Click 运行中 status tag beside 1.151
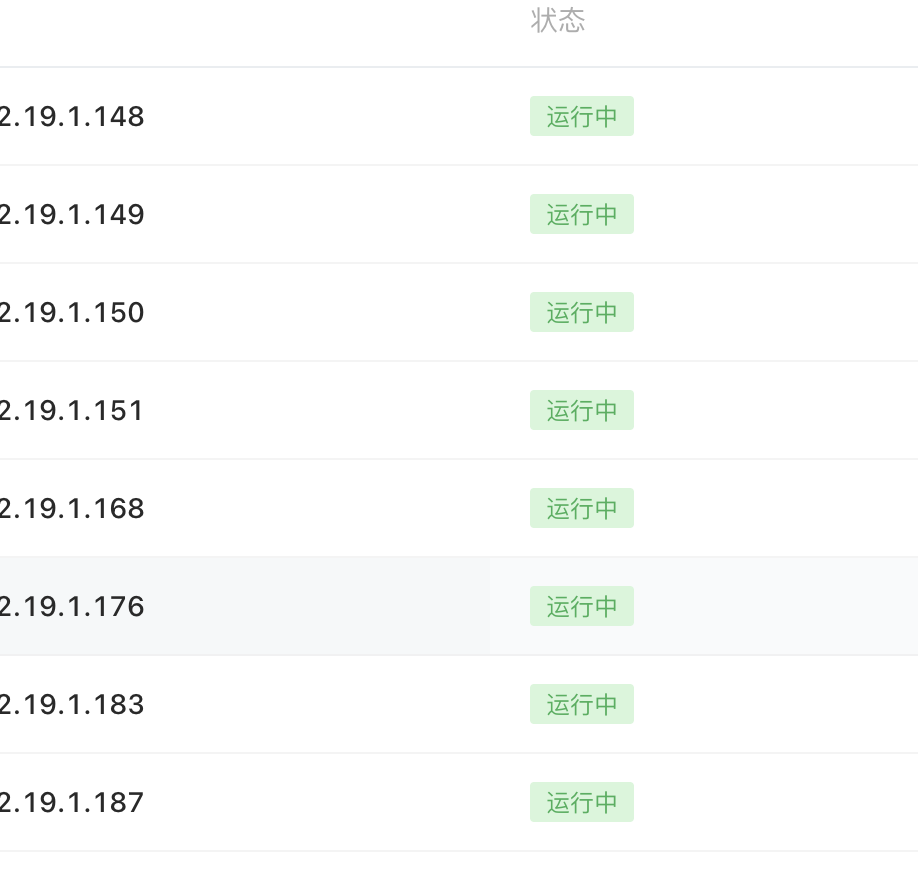The image size is (918, 874). coord(581,411)
